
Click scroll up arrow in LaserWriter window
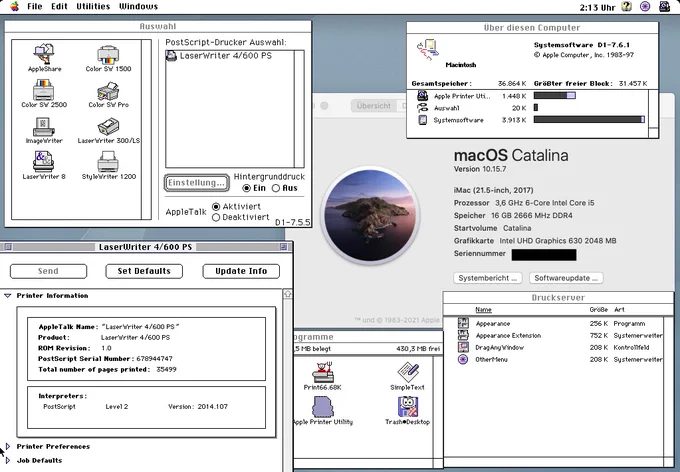coord(287,294)
